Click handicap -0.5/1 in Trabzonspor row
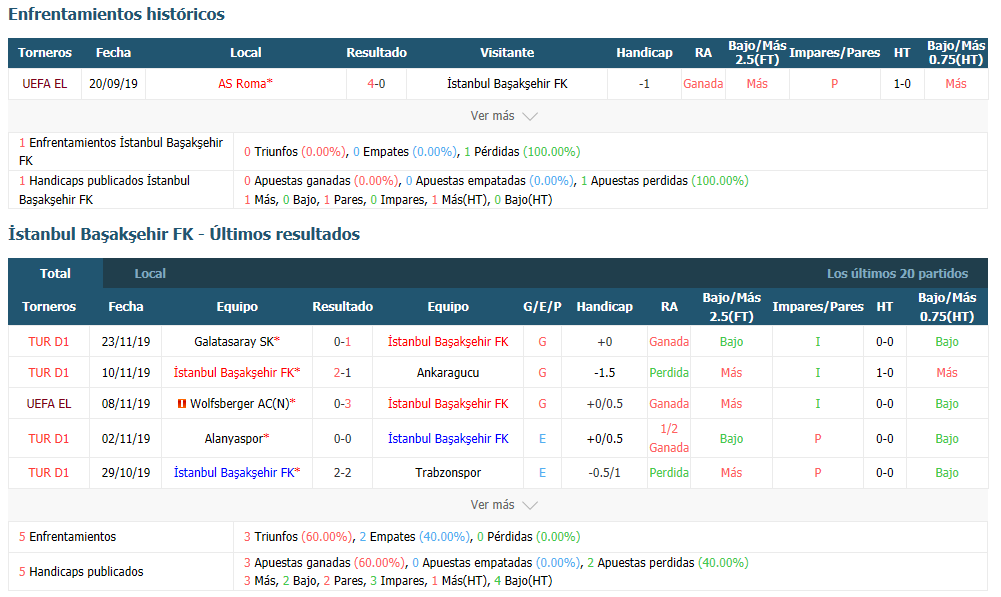This screenshot has width=1001, height=597. point(605,473)
